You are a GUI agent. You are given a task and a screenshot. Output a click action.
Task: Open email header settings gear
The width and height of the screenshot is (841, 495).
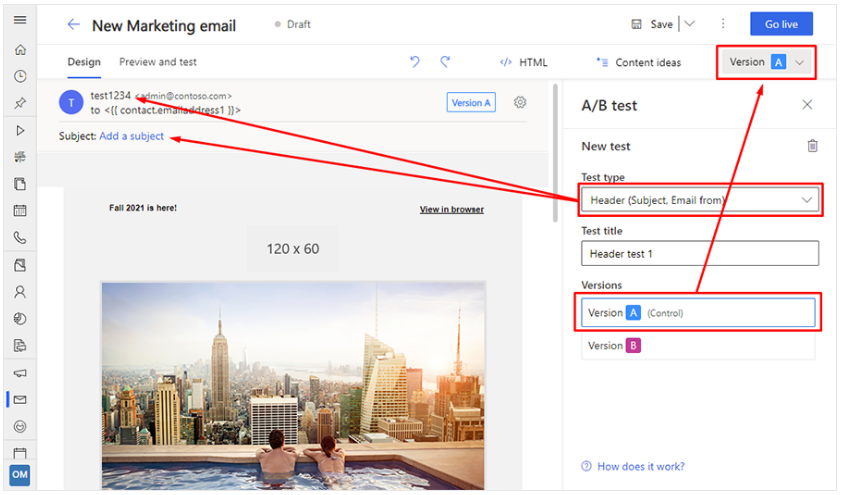point(520,102)
